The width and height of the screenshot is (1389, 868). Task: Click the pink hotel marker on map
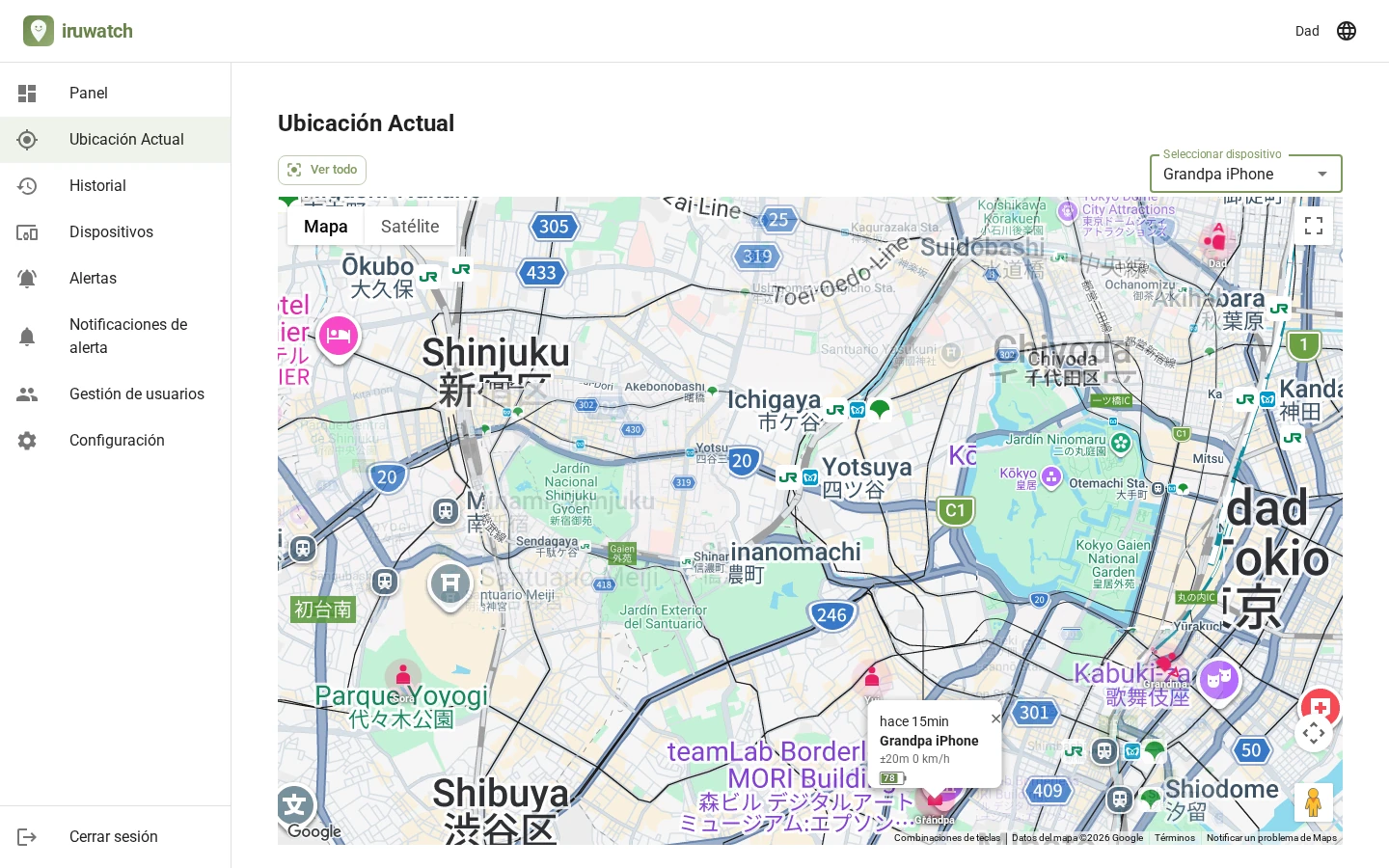tap(339, 337)
